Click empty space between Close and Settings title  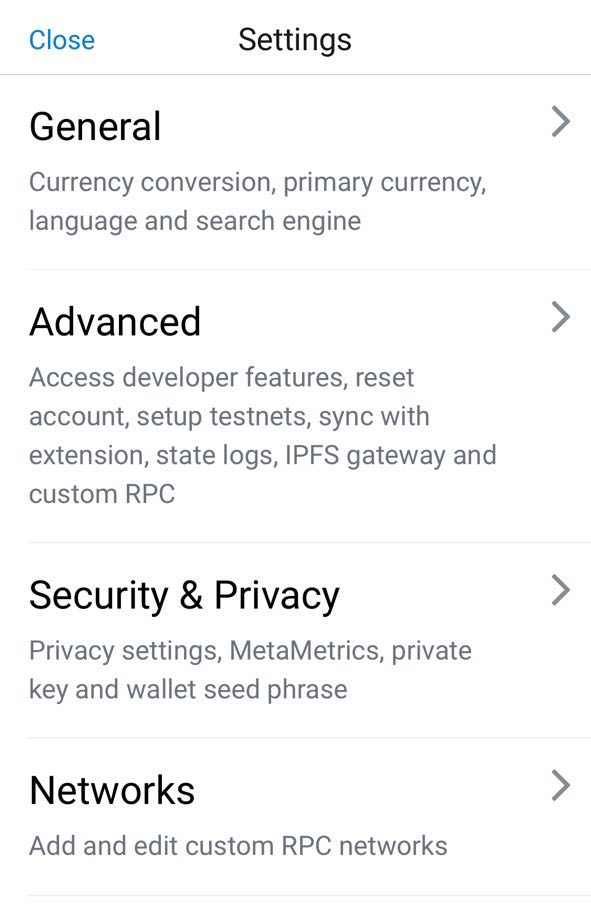point(167,40)
